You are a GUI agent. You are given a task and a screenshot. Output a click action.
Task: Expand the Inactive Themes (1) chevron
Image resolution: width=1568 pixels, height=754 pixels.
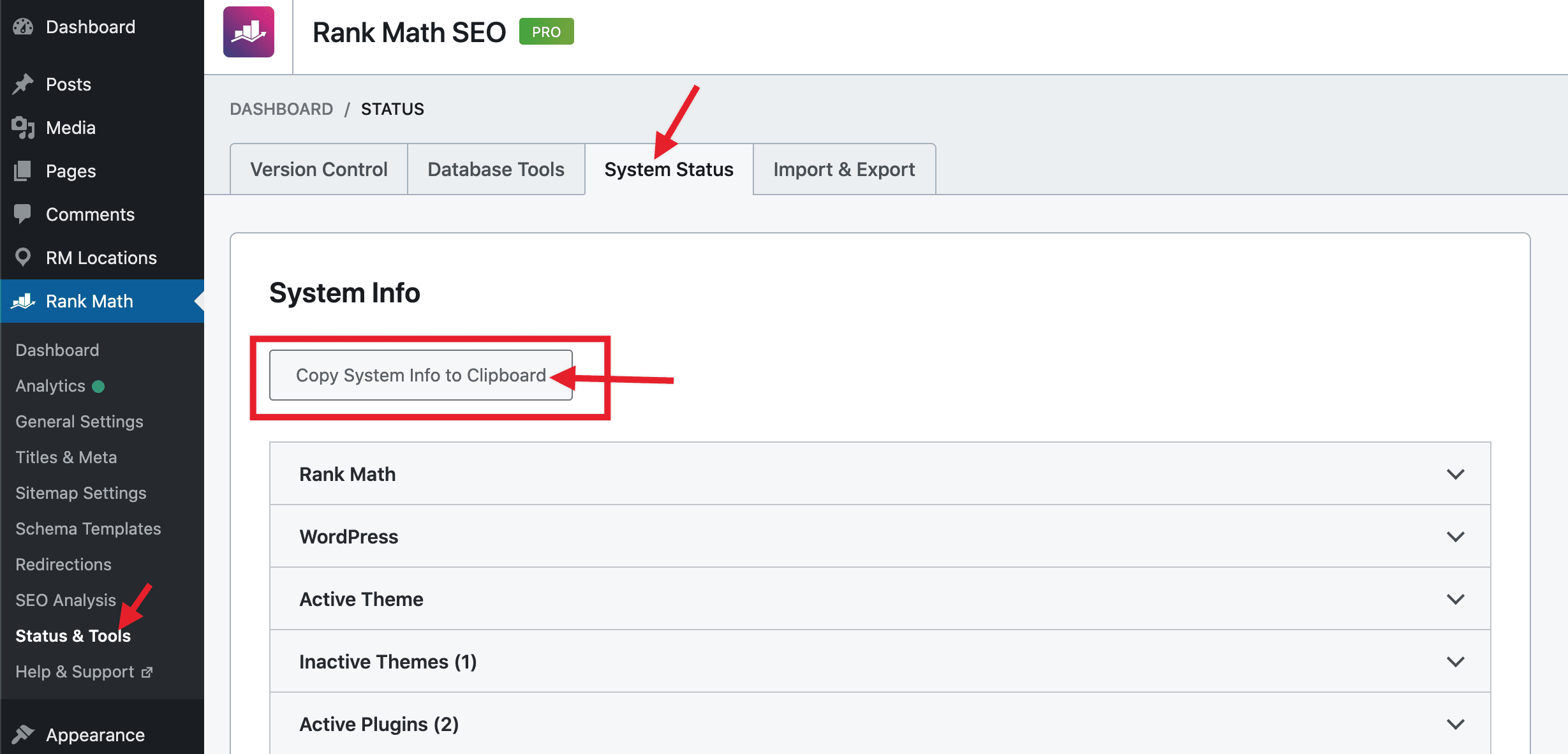coord(1456,662)
